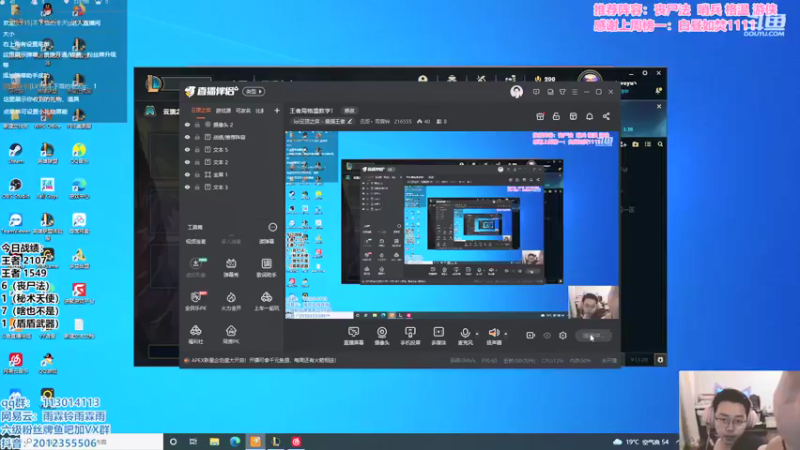
Task: Toggle the preview eye icon in the bottom bar
Action: pos(547,336)
